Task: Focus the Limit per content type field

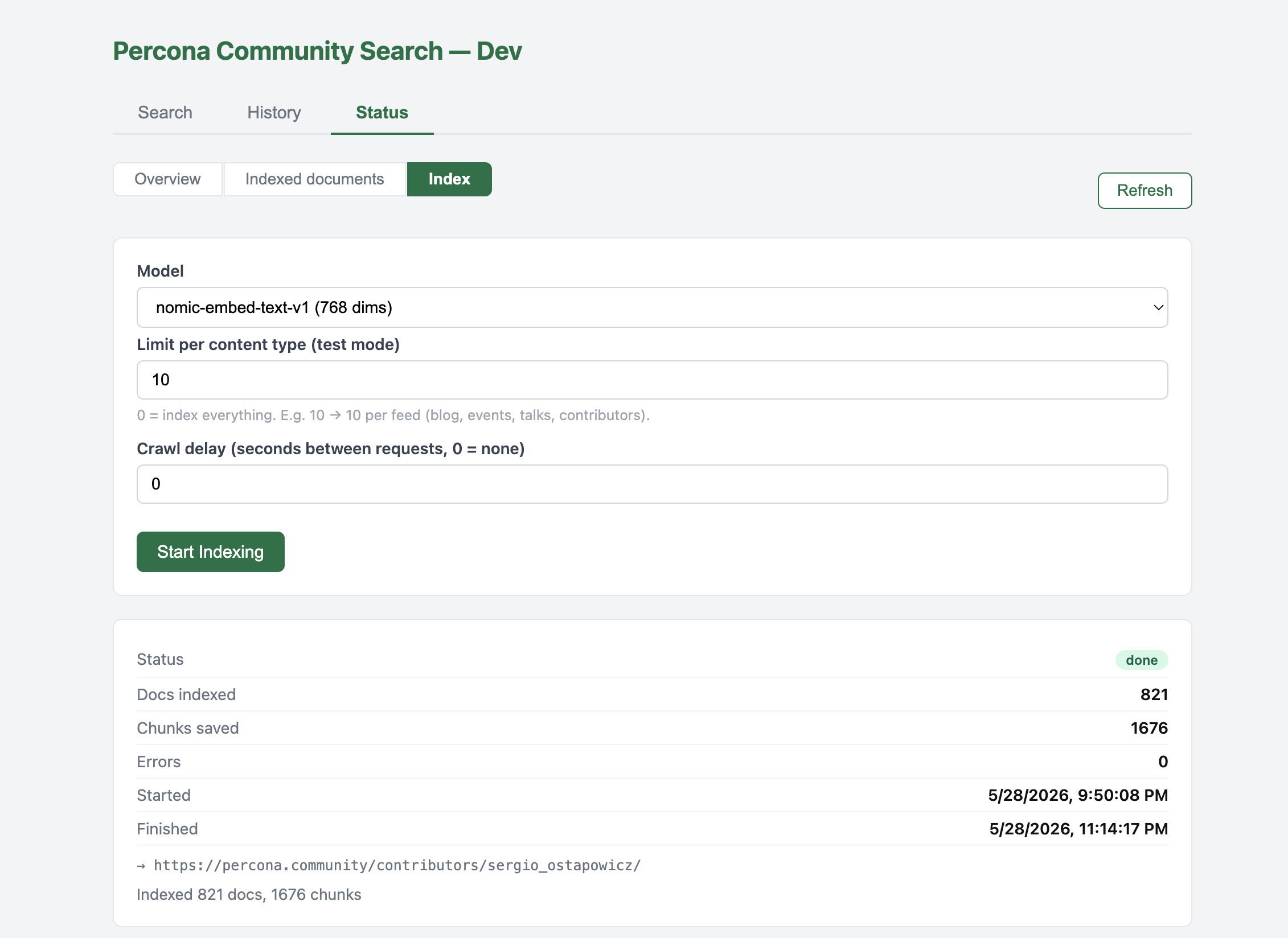Action: coord(652,380)
